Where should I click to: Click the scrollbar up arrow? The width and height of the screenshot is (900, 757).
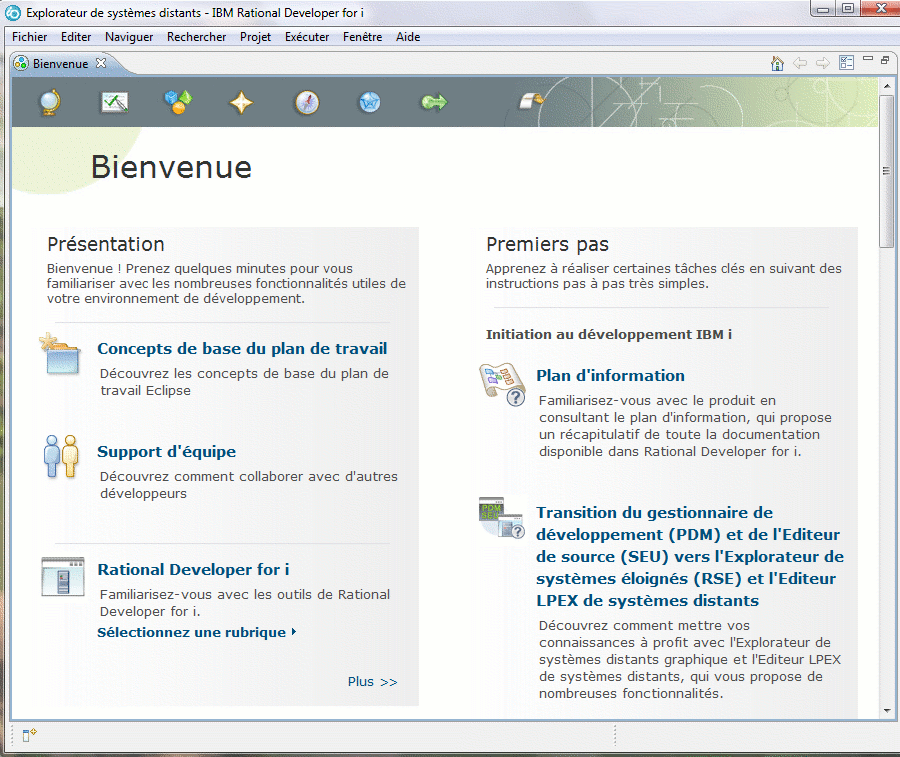[887, 86]
